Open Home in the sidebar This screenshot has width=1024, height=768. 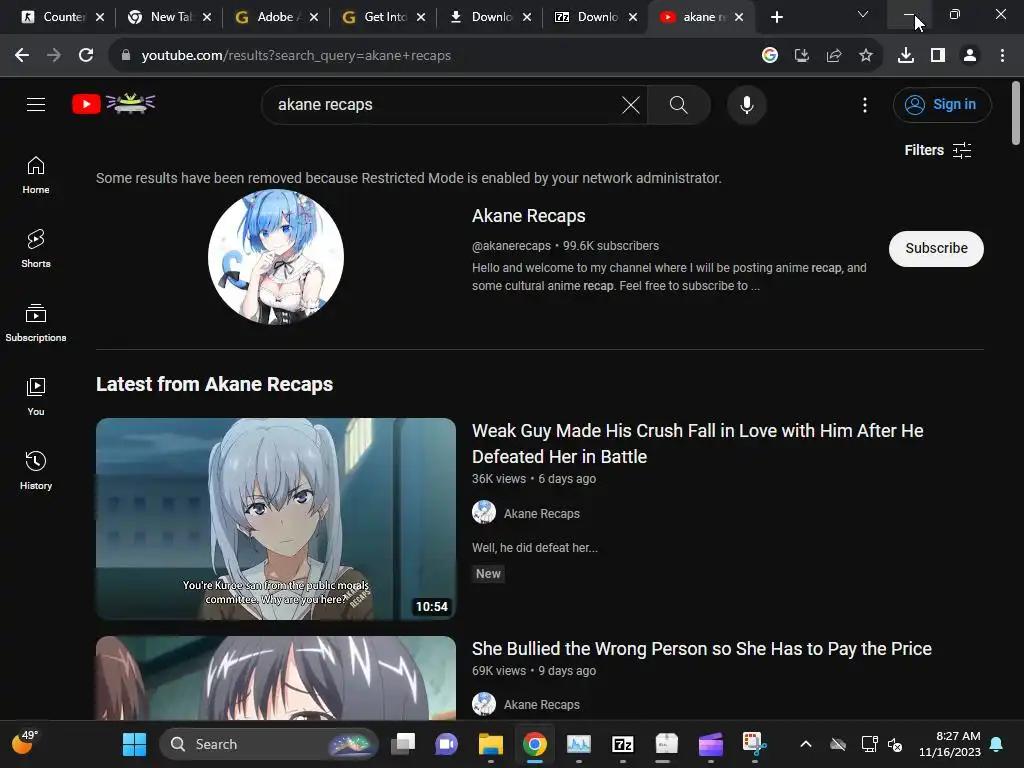click(x=36, y=175)
